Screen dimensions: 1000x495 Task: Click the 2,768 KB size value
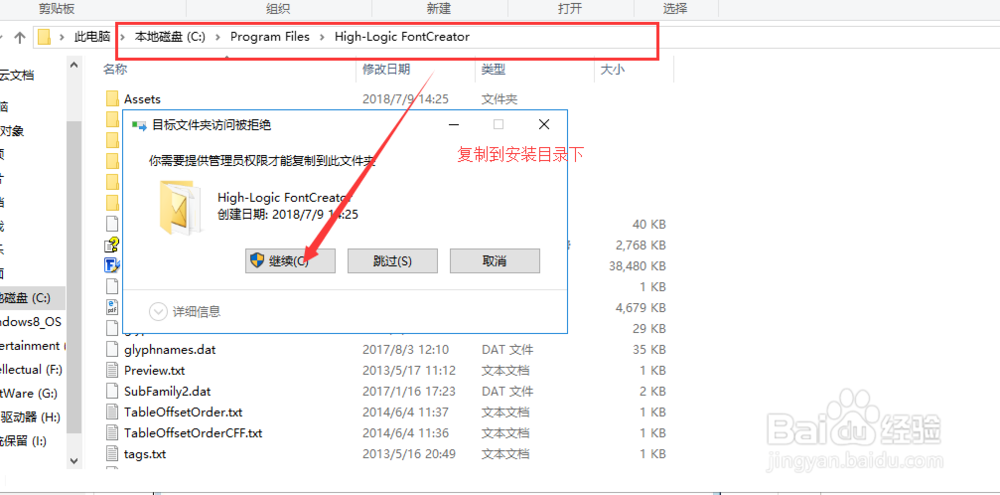pos(641,245)
